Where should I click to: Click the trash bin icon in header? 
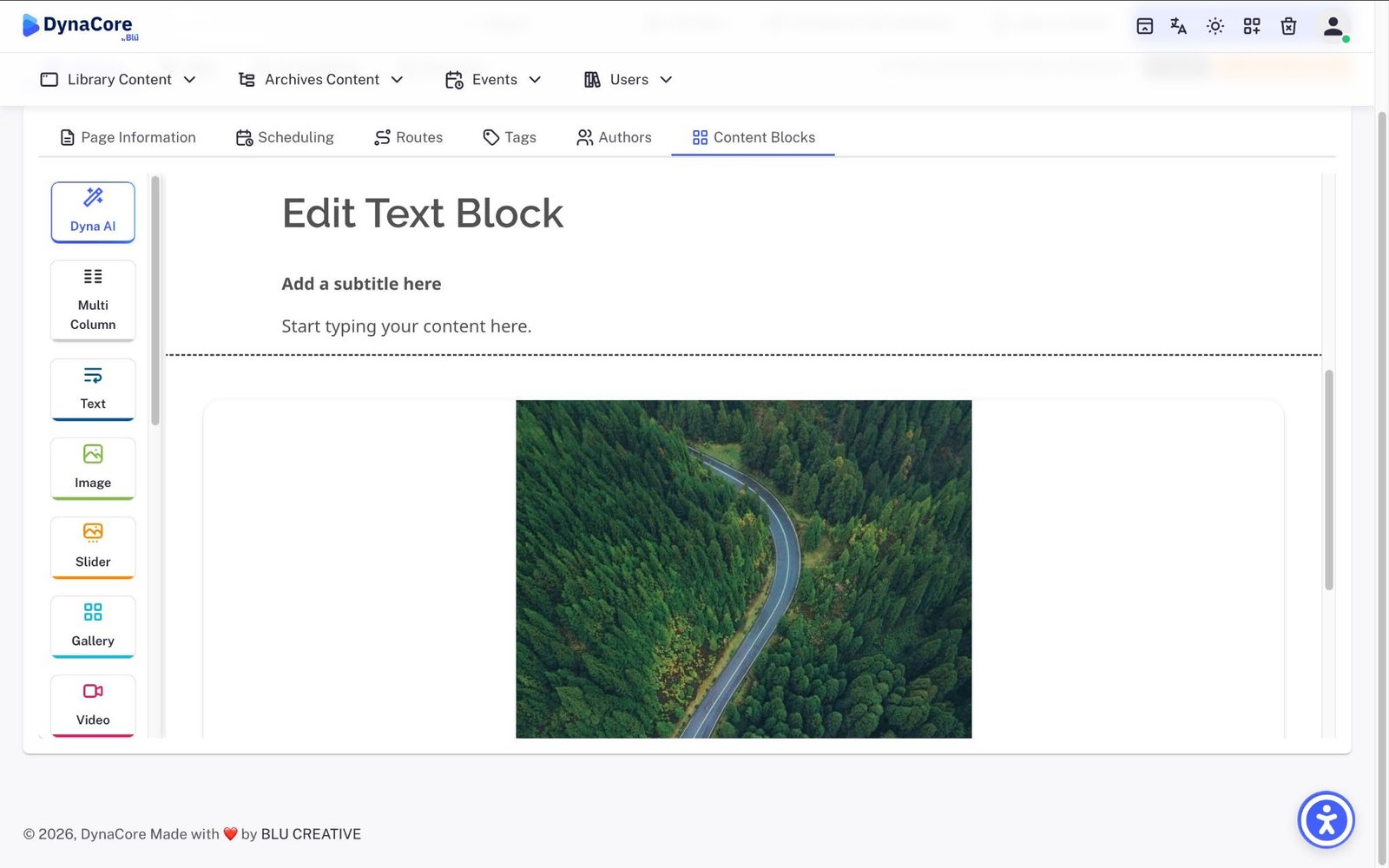pos(1288,26)
